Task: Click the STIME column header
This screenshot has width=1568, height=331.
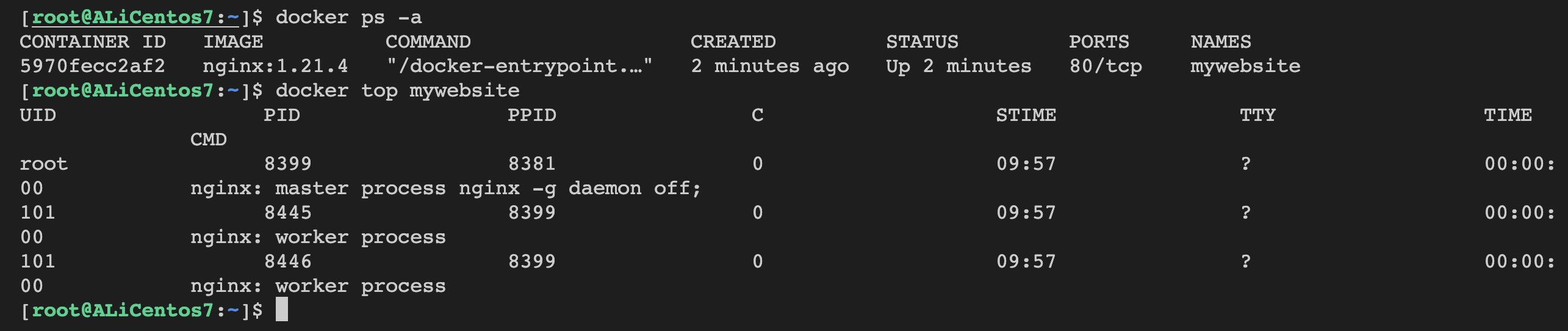Action: [1026, 115]
